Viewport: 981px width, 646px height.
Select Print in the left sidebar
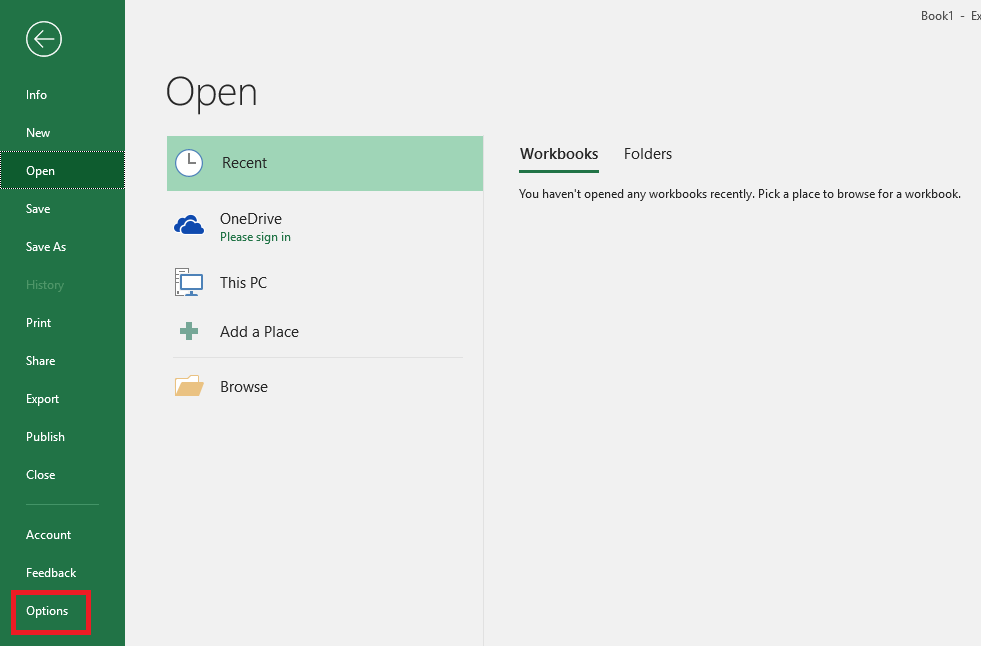[x=38, y=323]
